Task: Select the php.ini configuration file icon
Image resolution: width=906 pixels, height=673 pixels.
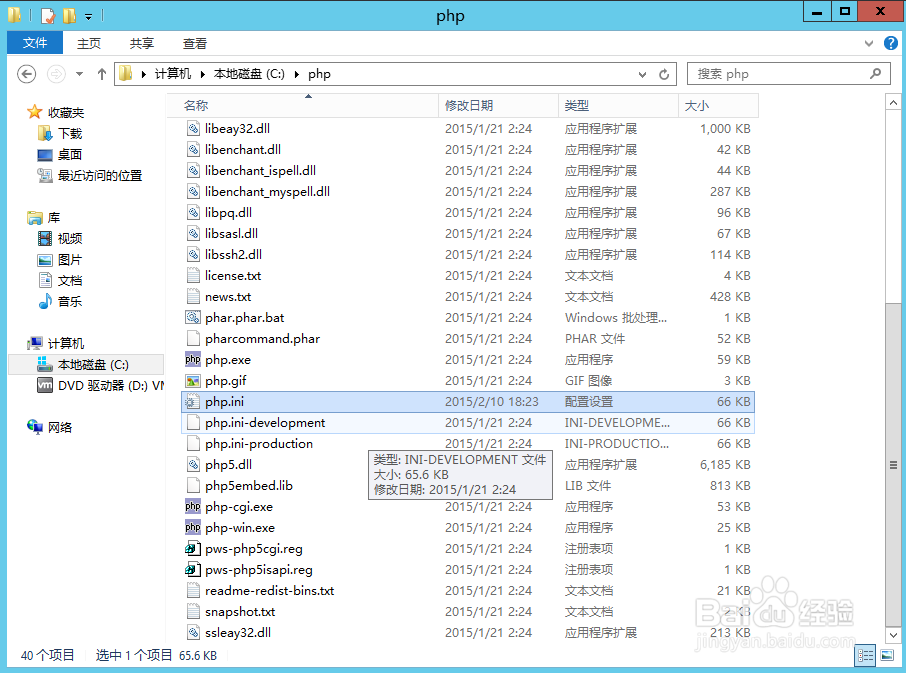Action: pos(193,401)
